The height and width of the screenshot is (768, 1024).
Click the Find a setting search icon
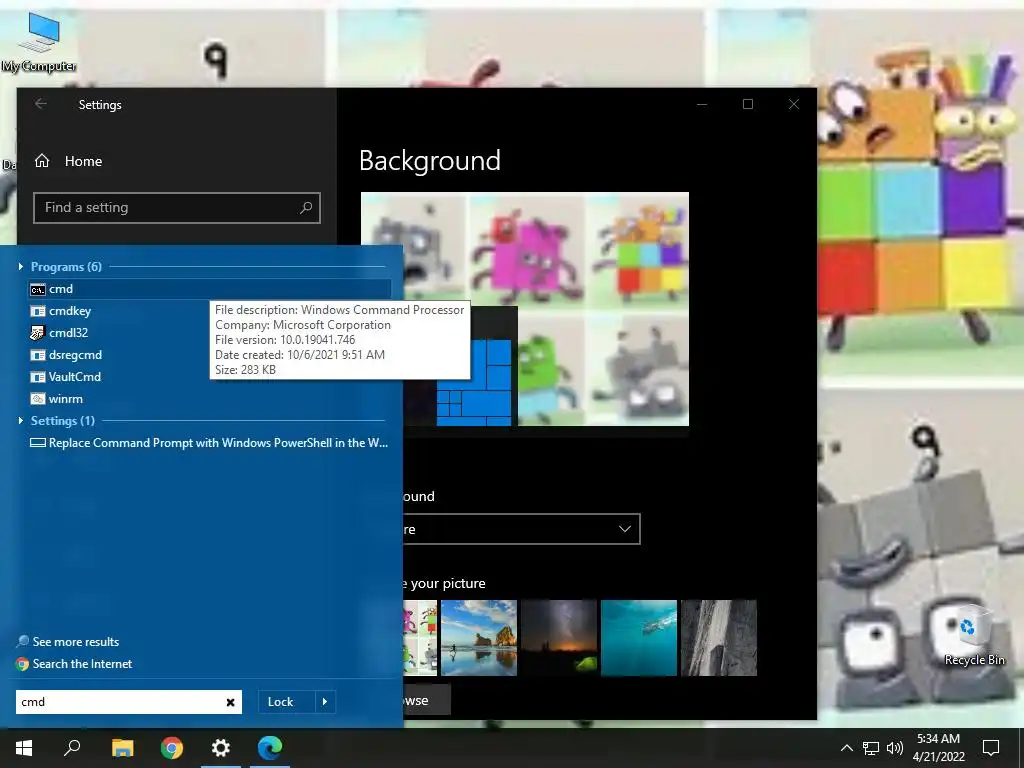pos(306,208)
